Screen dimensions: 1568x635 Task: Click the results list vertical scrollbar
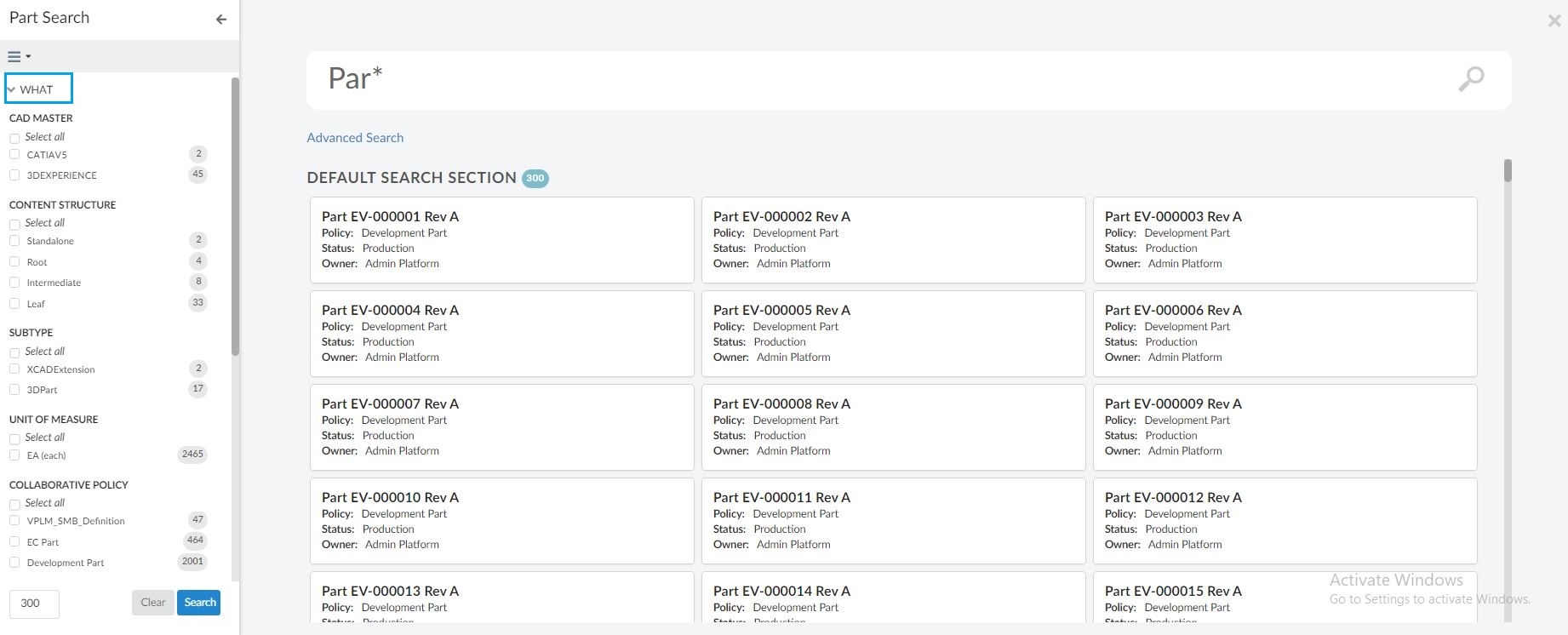[1508, 171]
